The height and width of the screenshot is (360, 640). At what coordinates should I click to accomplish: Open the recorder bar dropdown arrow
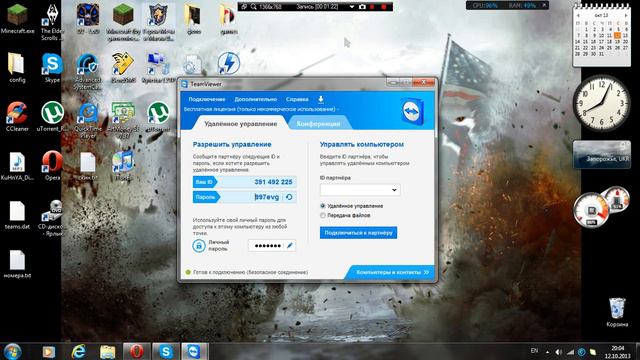pos(351,7)
